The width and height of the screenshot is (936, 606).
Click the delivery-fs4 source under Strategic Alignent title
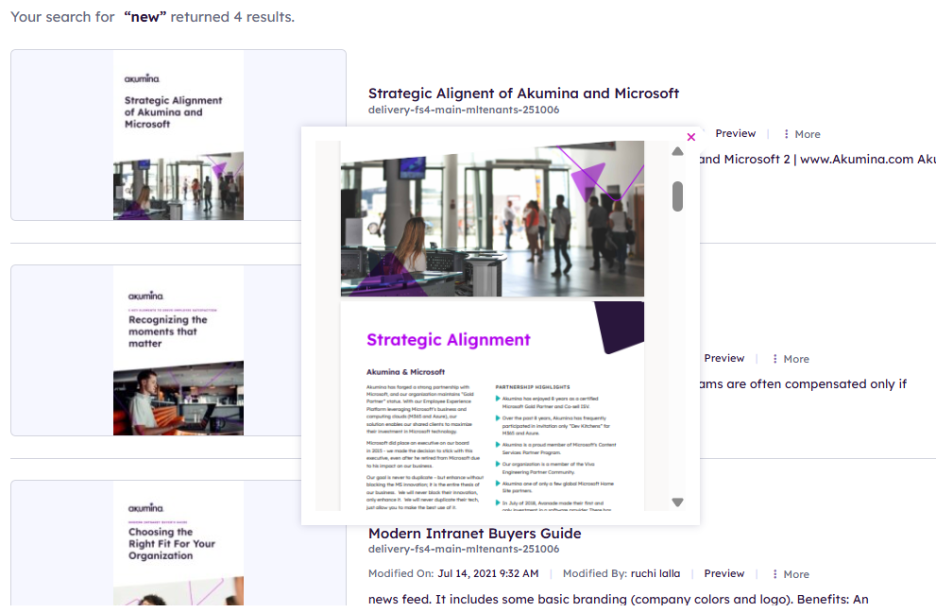463,110
